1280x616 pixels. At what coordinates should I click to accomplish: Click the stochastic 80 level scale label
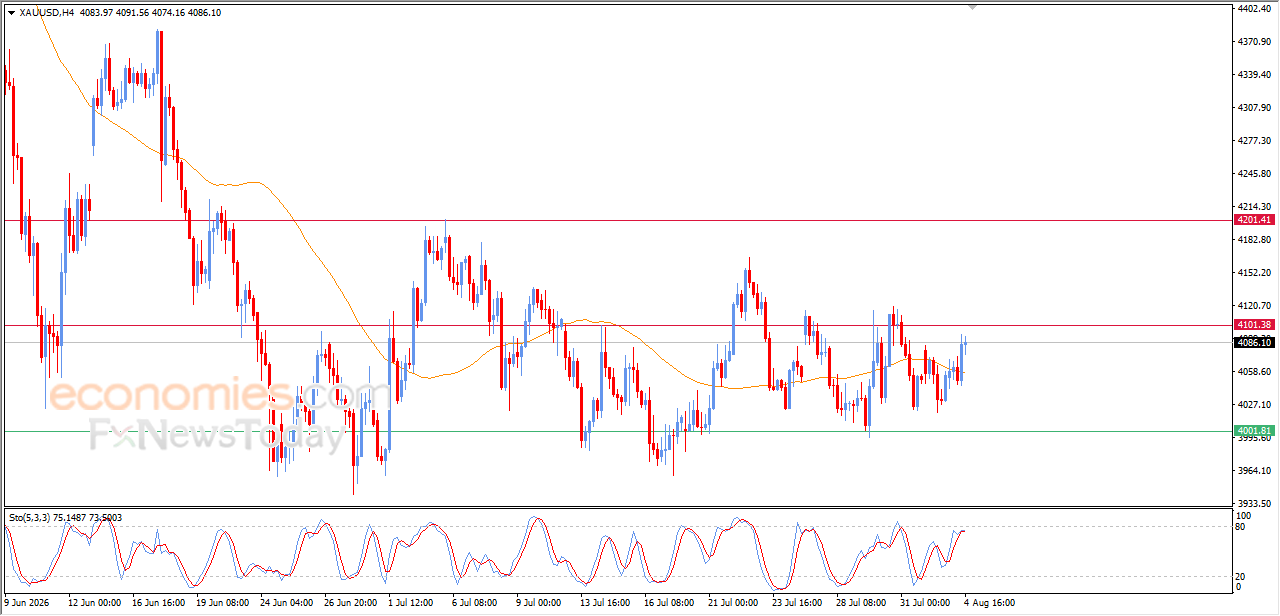1242,526
